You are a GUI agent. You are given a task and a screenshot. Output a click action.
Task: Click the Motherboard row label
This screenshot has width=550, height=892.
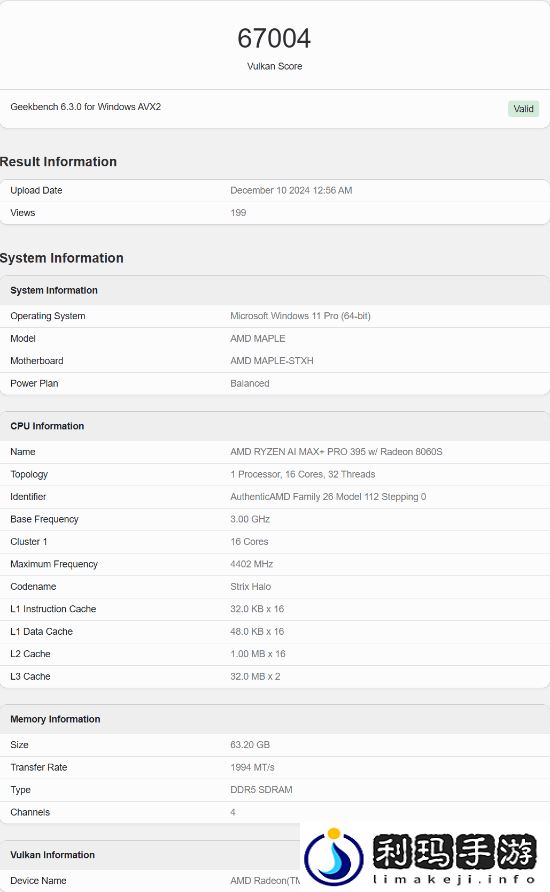tap(36, 361)
